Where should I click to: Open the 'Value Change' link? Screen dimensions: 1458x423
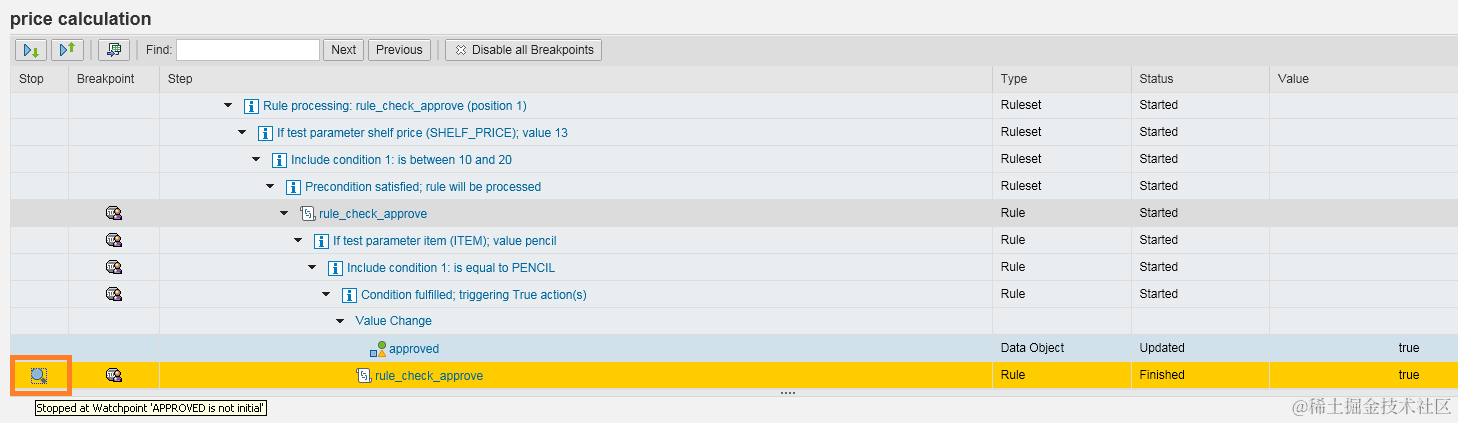(x=393, y=321)
